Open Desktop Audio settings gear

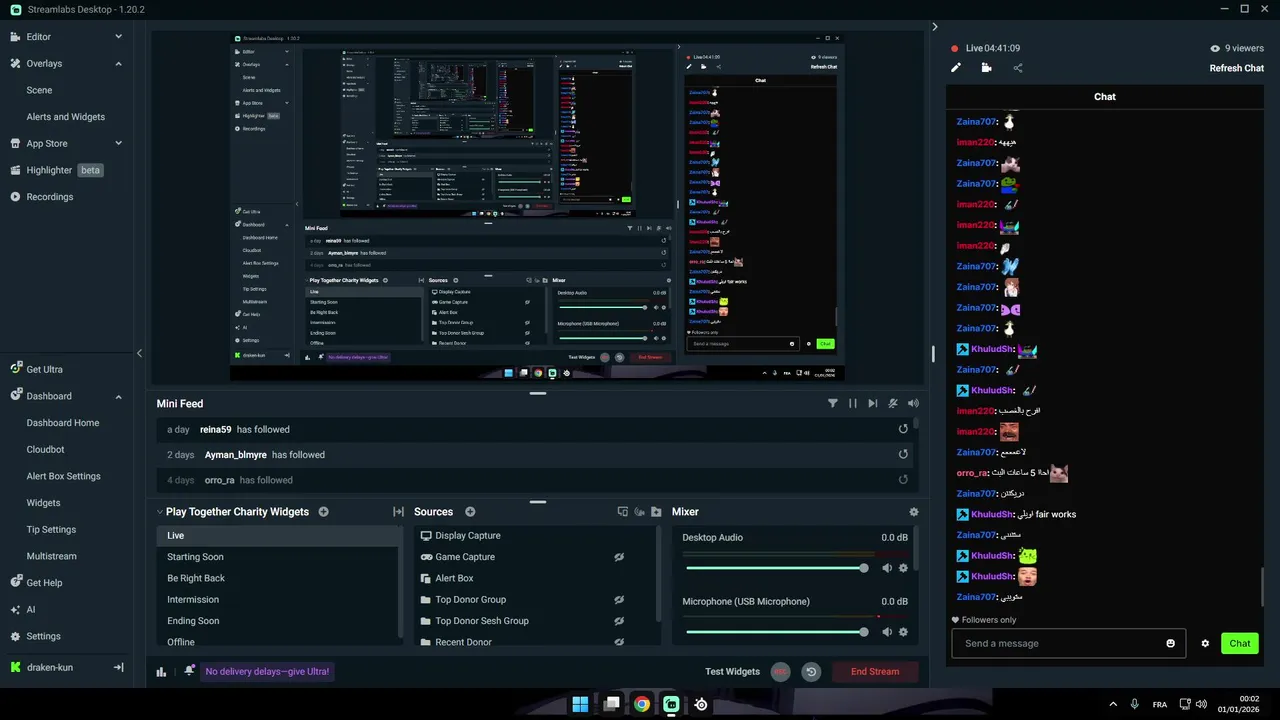click(x=903, y=568)
